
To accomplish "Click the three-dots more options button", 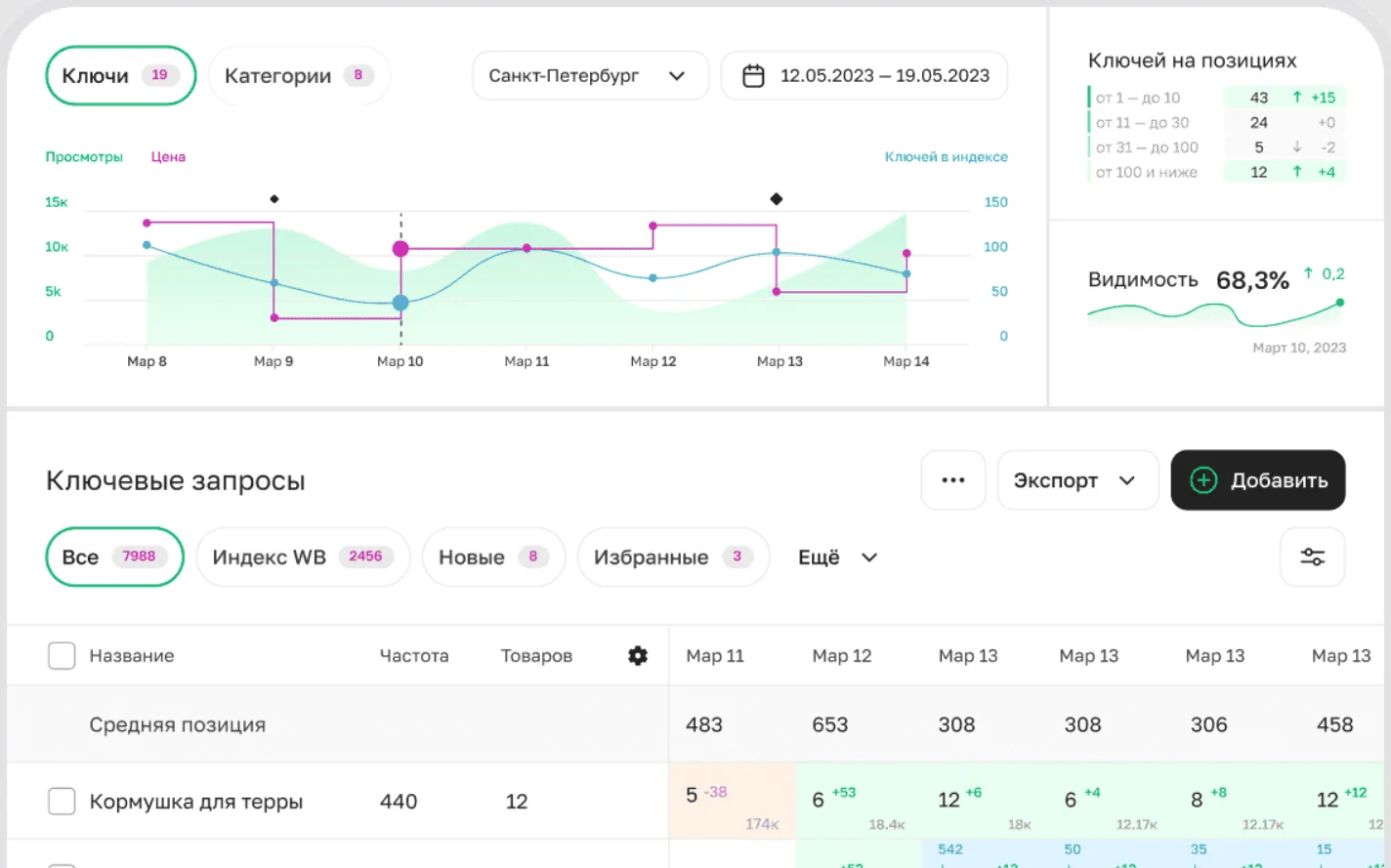I will [952, 480].
